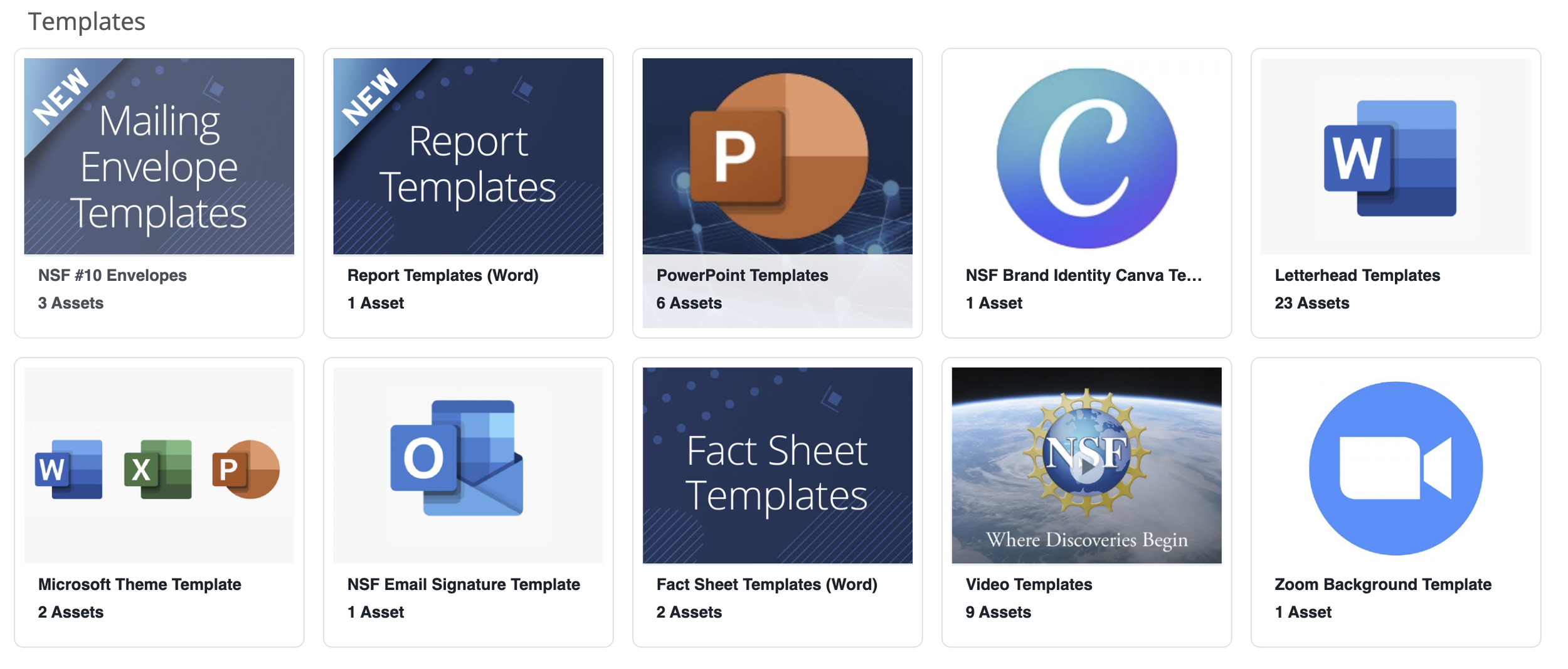Play the NSF video template preview
The height and width of the screenshot is (669, 1568).
[1087, 466]
